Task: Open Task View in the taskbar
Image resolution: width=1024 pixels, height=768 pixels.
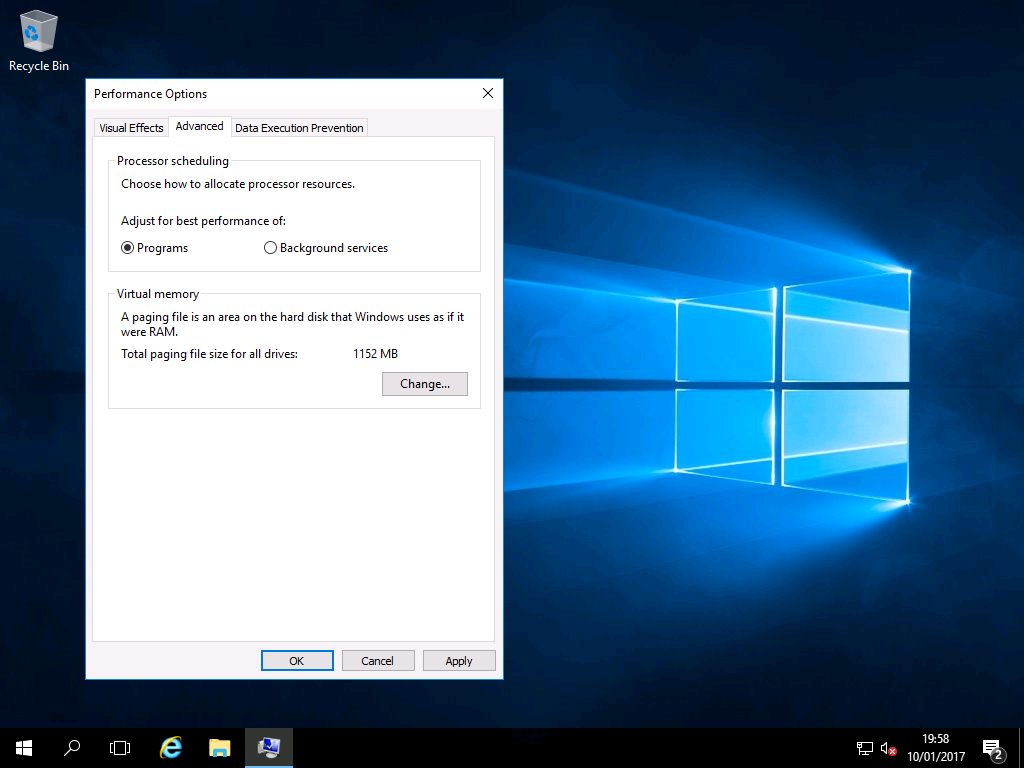Action: click(120, 748)
